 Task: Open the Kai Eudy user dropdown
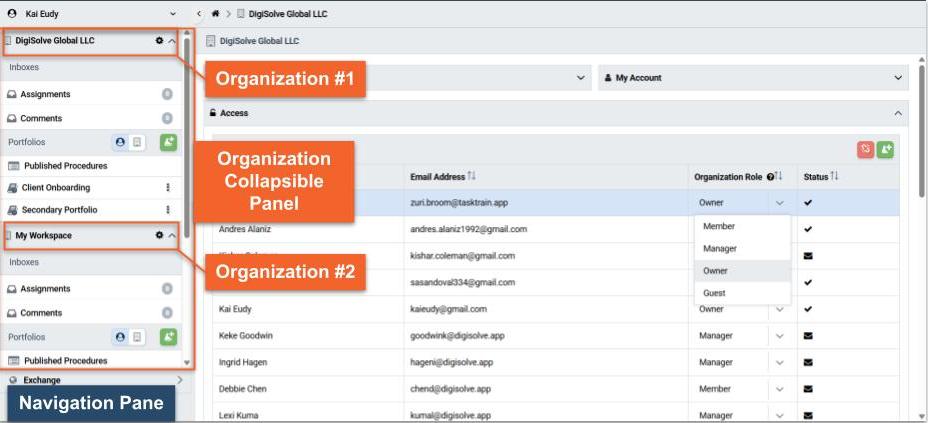coord(173,13)
